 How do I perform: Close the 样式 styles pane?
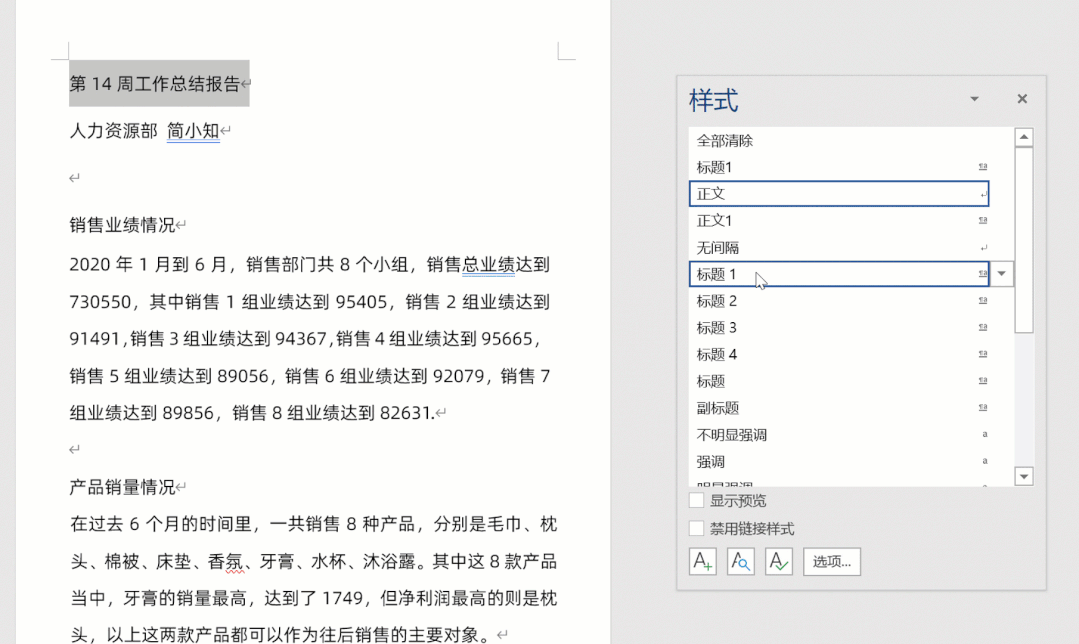(1022, 98)
